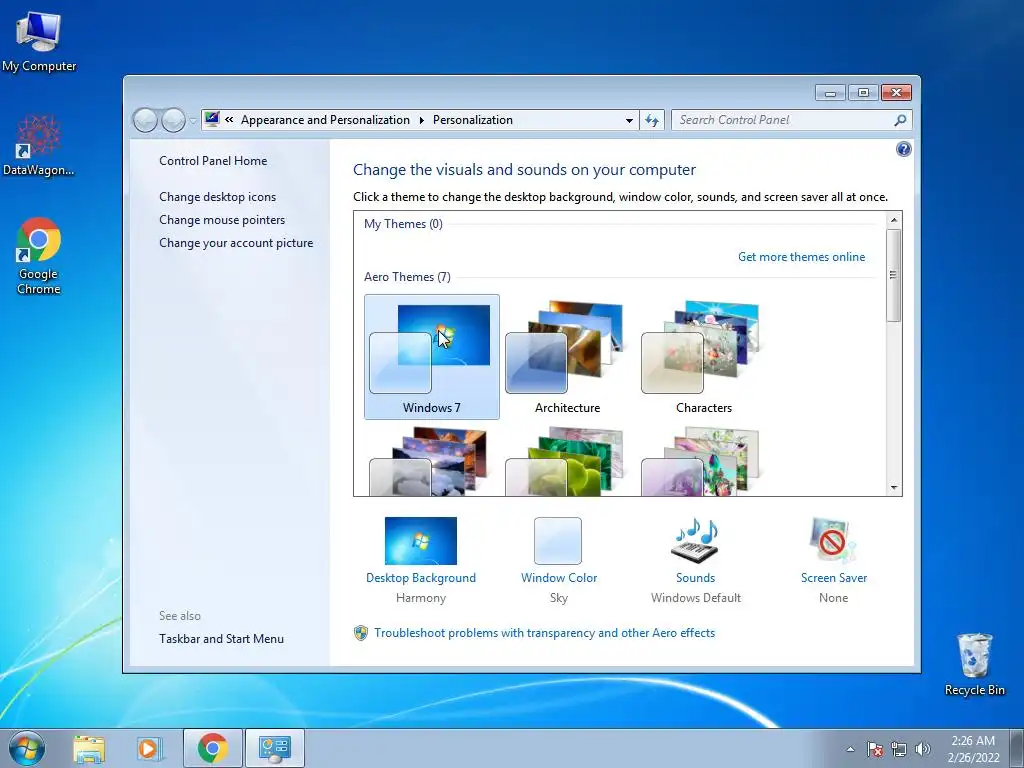1024x768 pixels.
Task: Open the Window Color swatch icon
Action: 558,541
